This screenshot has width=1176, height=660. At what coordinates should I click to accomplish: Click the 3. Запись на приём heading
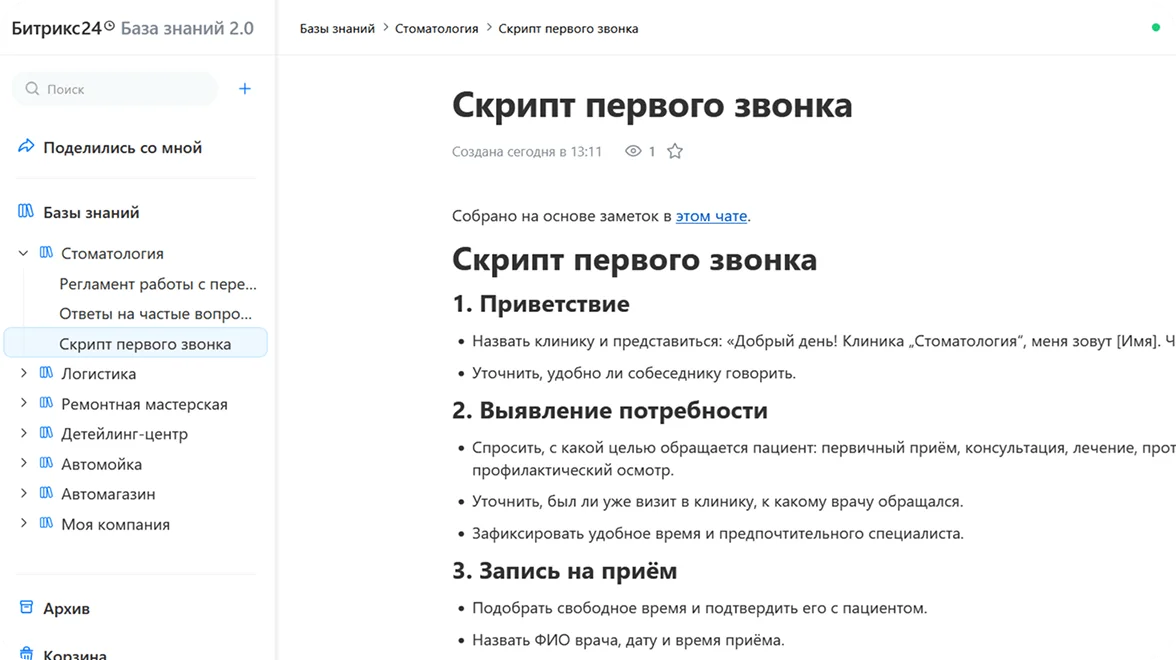pos(565,571)
